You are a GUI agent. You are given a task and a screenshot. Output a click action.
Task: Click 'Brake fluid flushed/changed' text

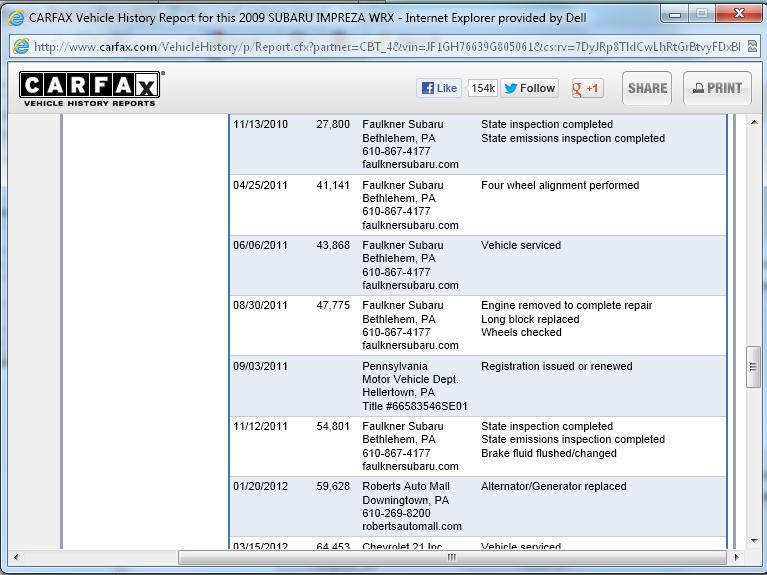[x=549, y=453]
